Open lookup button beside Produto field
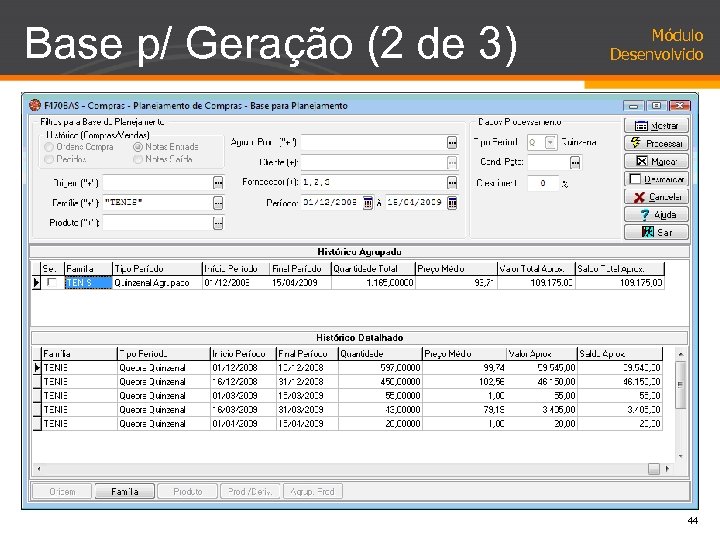720x540 pixels. pyautogui.click(x=218, y=223)
